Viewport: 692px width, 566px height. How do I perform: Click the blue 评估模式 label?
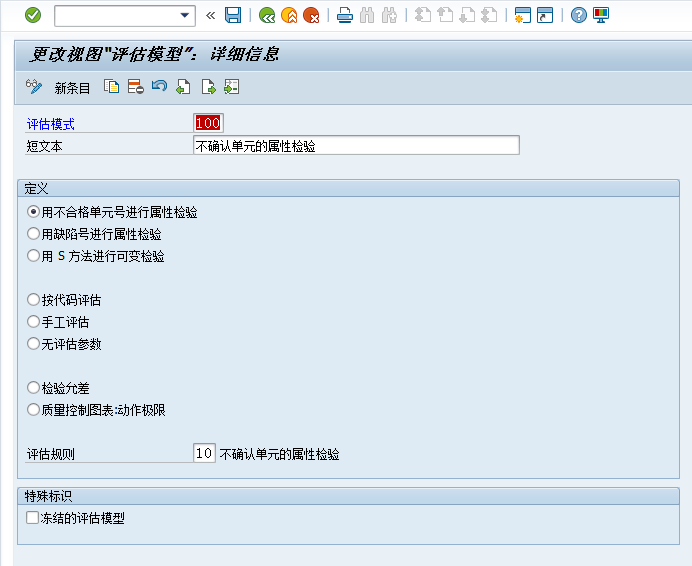click(x=51, y=124)
